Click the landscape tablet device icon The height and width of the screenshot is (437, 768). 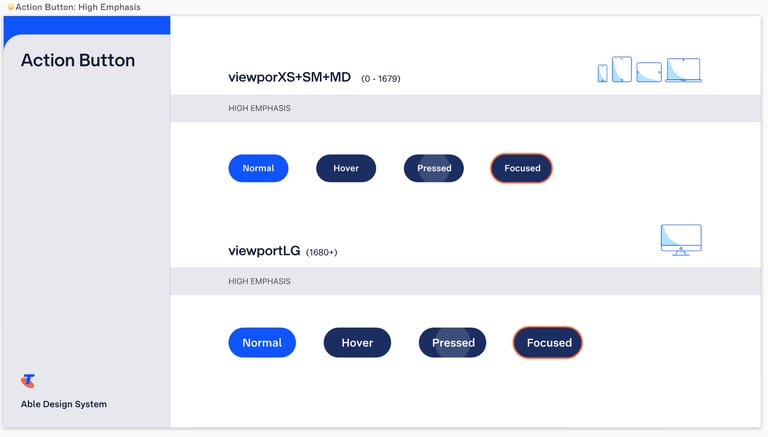(649, 72)
